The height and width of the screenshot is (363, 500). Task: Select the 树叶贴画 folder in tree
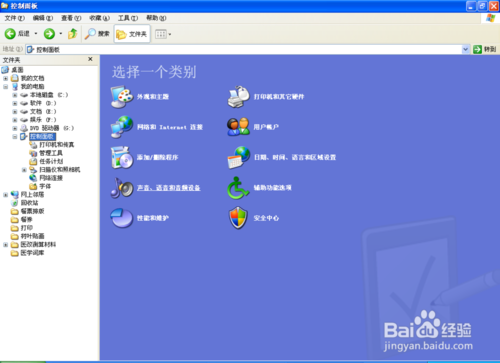pos(32,236)
